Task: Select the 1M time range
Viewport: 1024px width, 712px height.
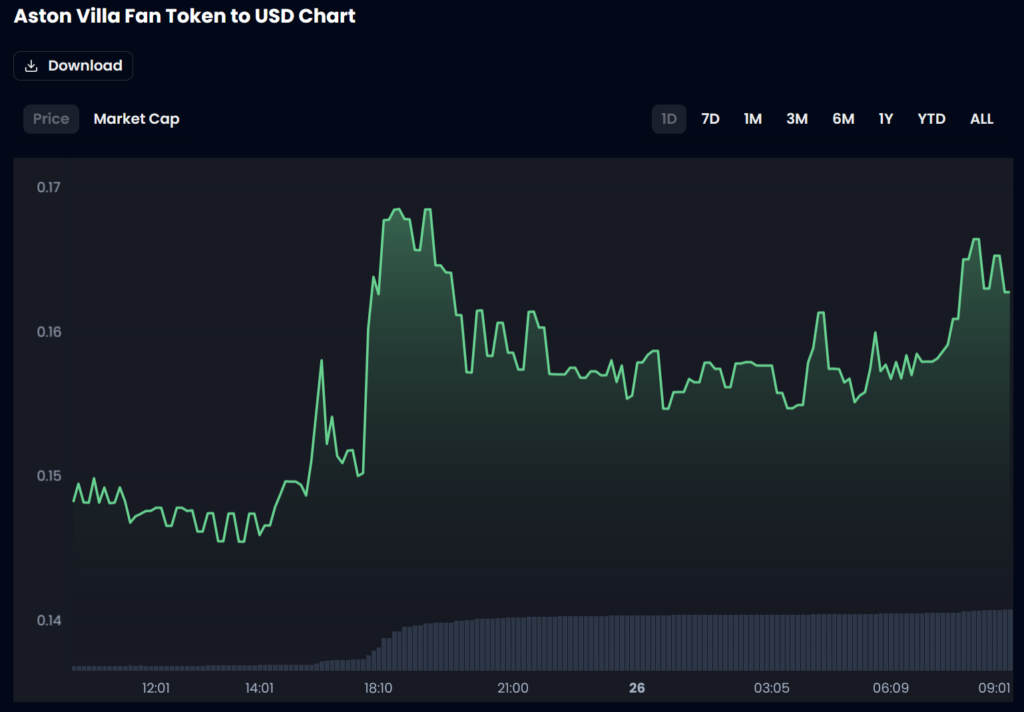Action: 753,119
